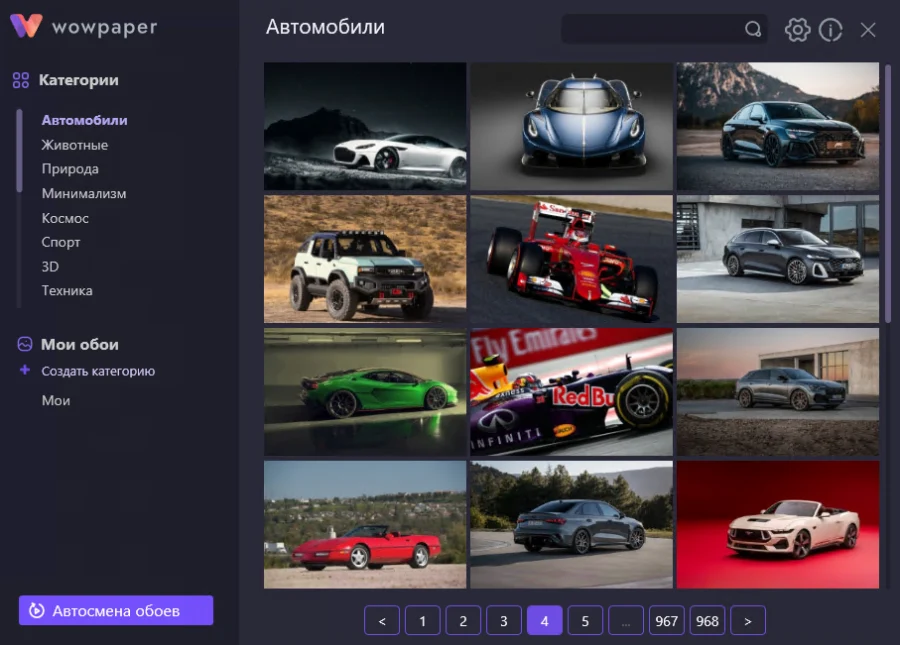900x645 pixels.
Task: Select the Космос category
Action: coord(65,218)
